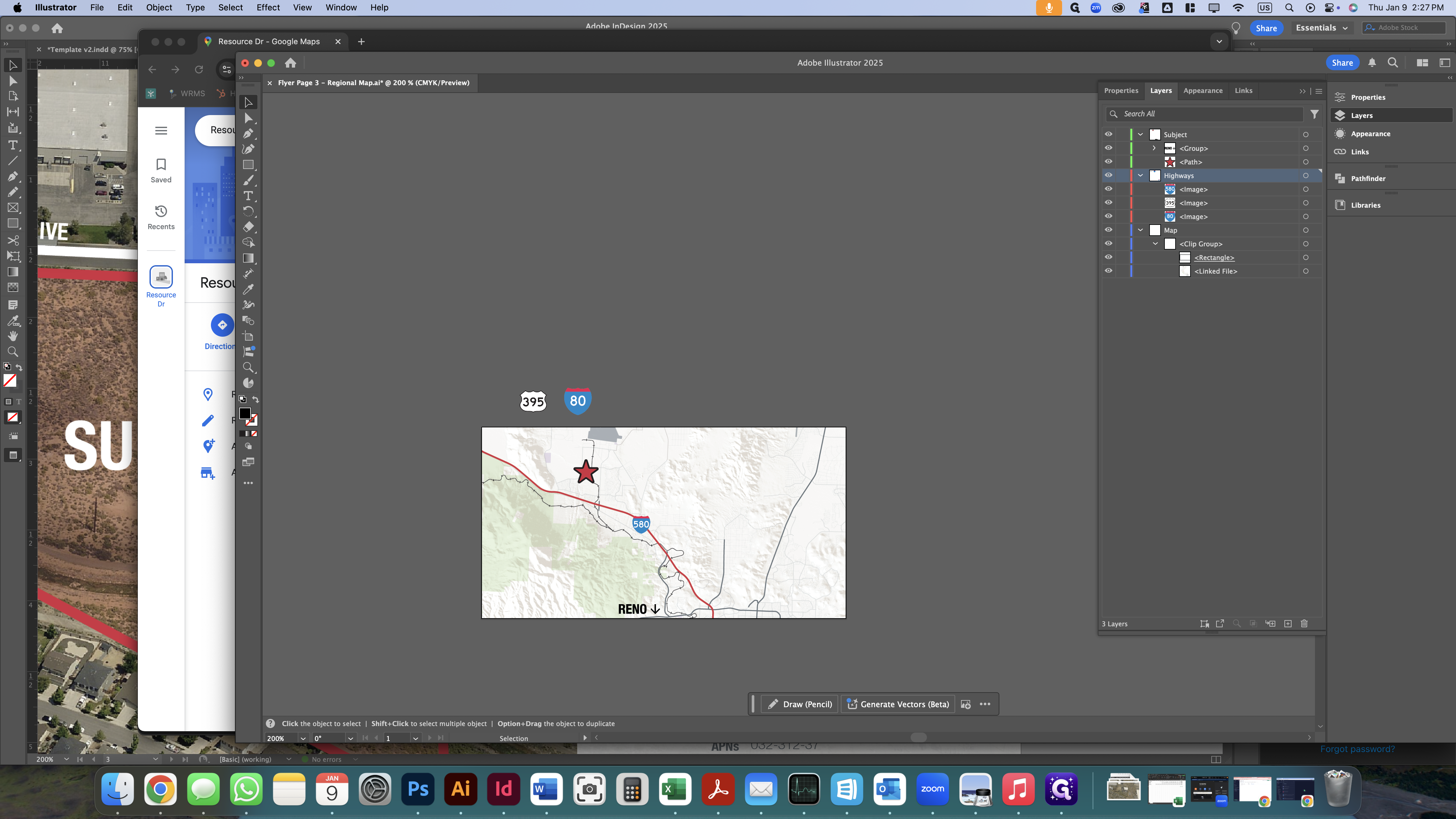
Task: Select InDesign Type tool in left toolbar
Action: [12, 145]
